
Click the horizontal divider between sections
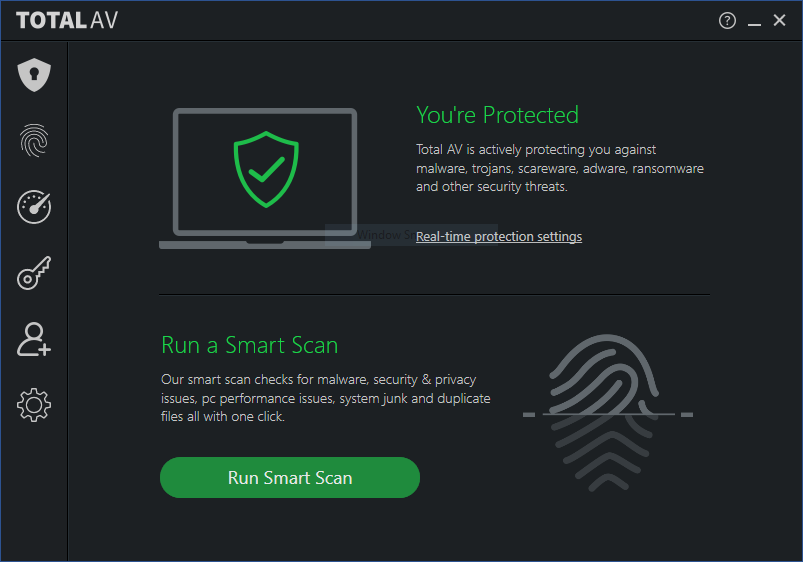coord(434,295)
